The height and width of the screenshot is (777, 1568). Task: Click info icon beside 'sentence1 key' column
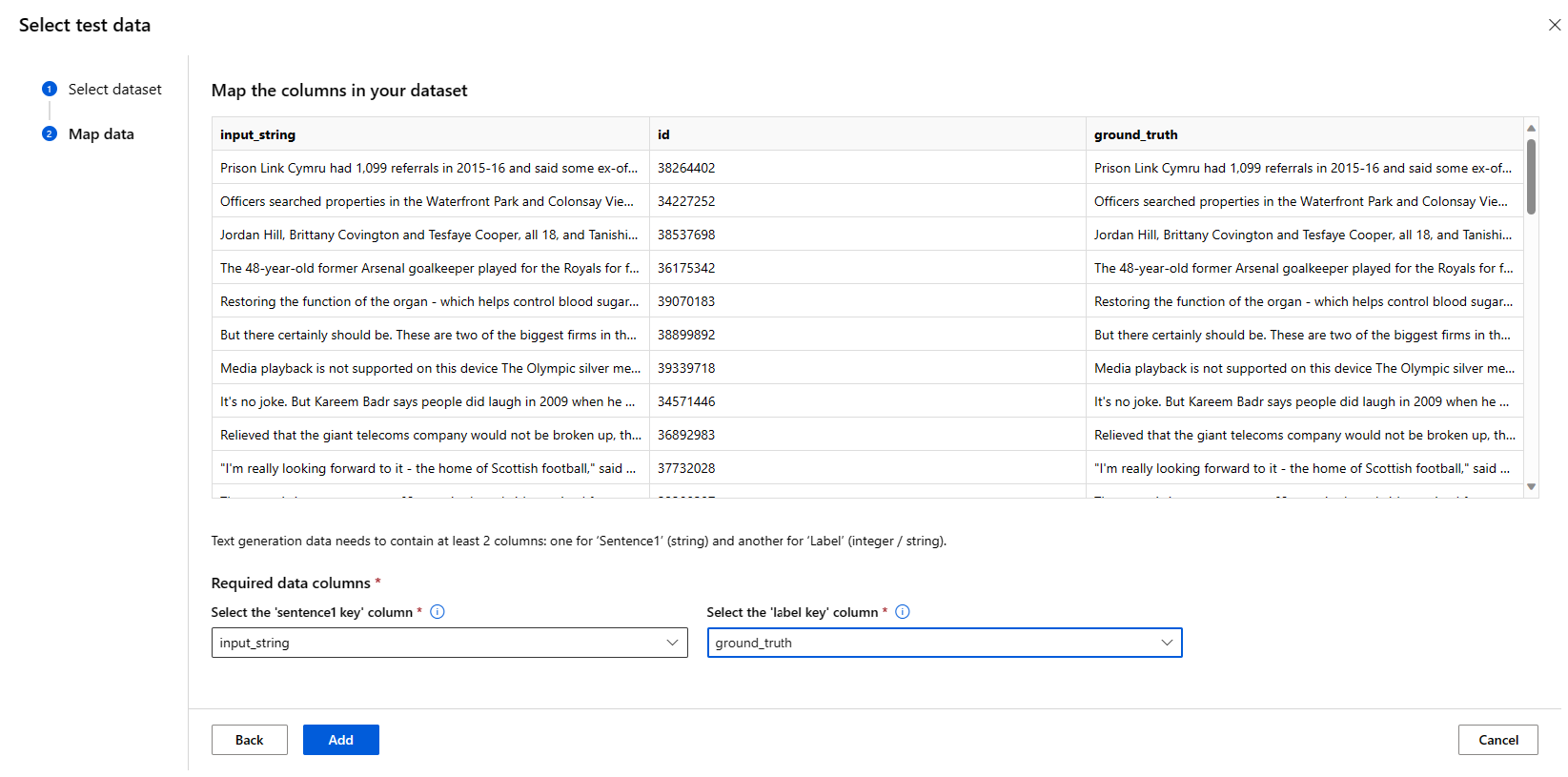(438, 612)
